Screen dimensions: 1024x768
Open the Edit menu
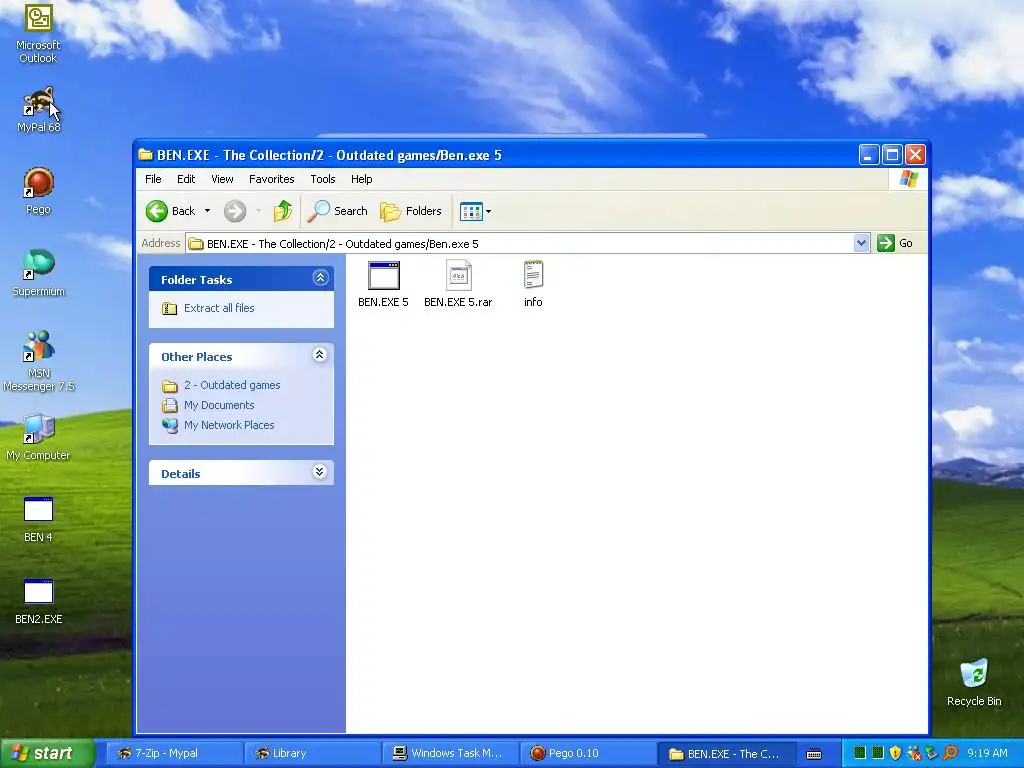tap(186, 179)
